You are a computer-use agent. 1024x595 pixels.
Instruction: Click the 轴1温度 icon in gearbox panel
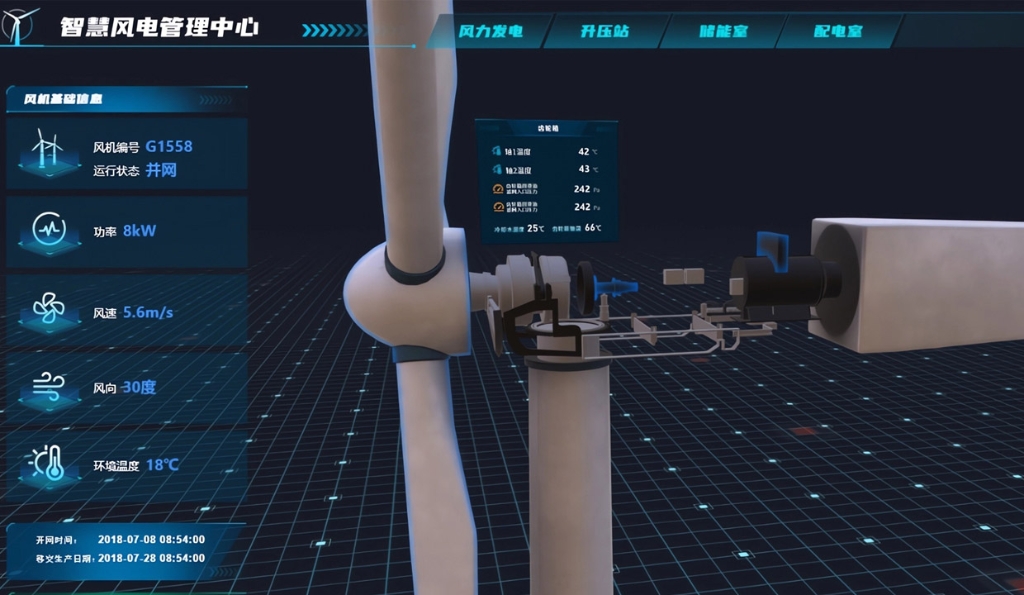tap(497, 151)
